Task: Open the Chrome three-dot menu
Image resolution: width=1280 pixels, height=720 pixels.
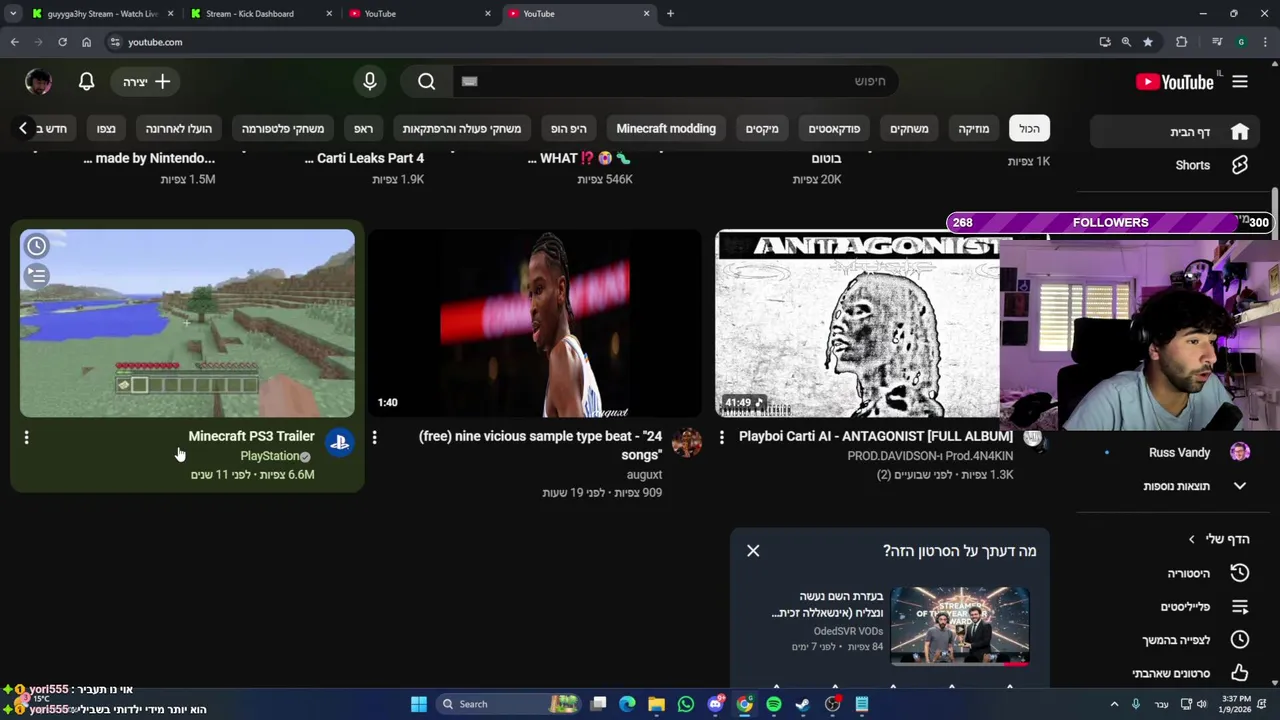Action: (1265, 42)
